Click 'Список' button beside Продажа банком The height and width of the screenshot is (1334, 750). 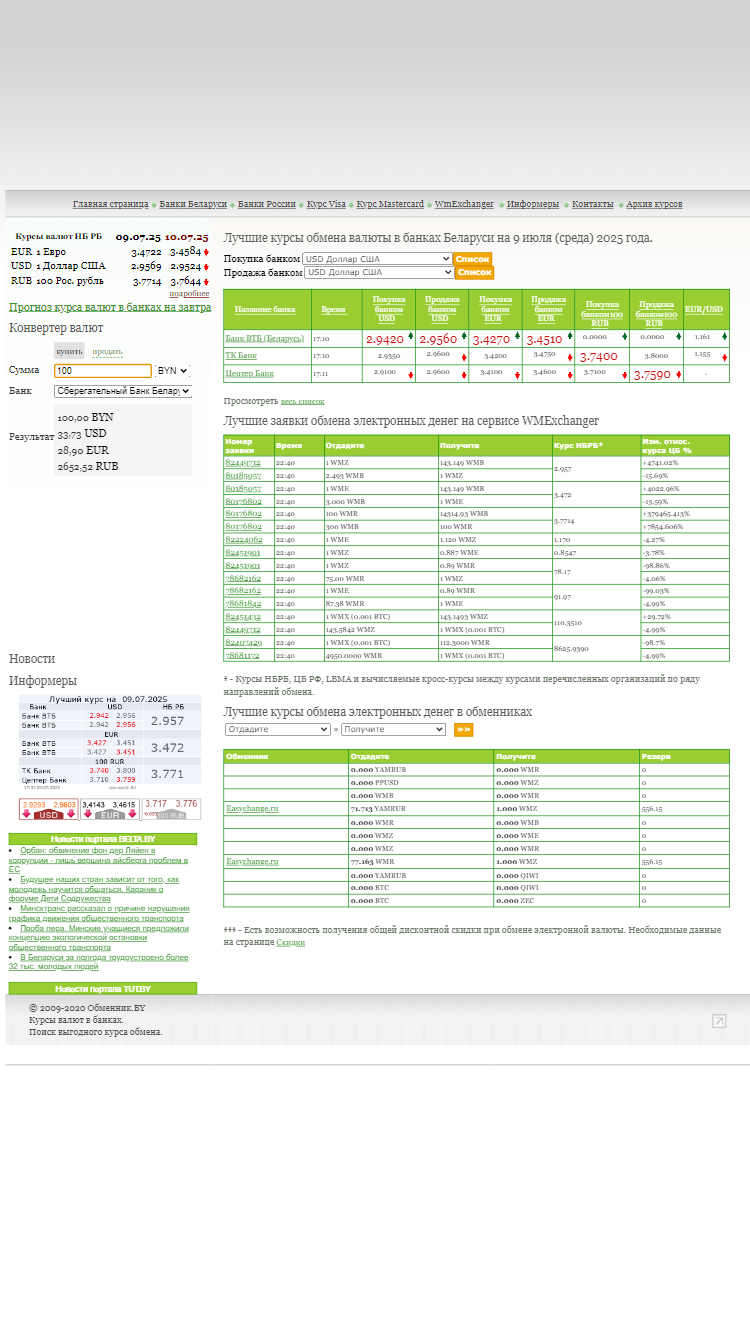(x=474, y=272)
